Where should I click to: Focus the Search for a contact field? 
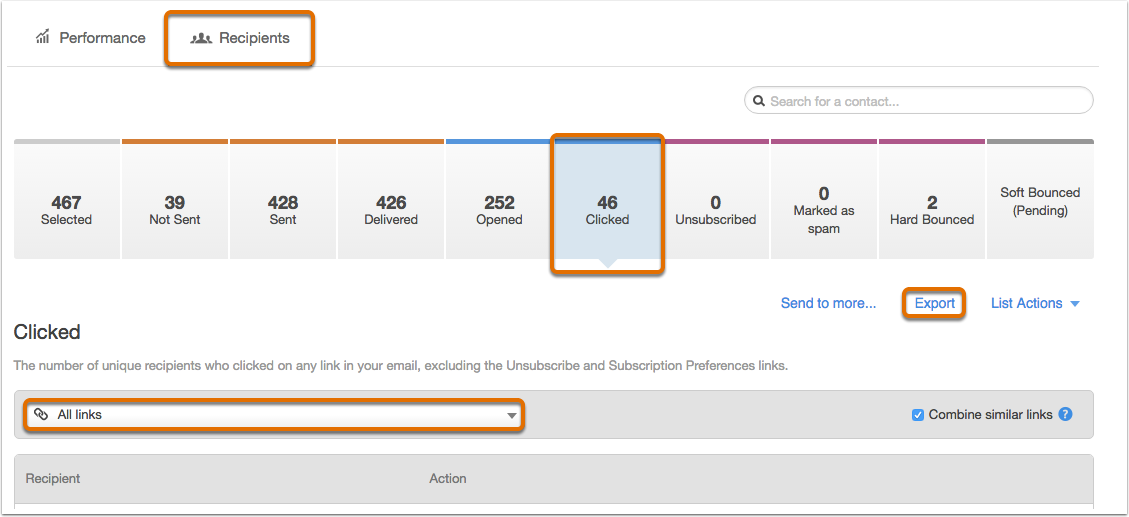point(919,101)
